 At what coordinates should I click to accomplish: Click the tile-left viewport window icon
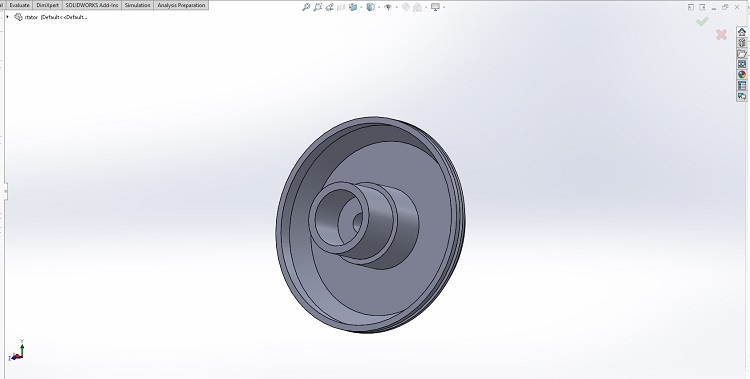coord(691,7)
